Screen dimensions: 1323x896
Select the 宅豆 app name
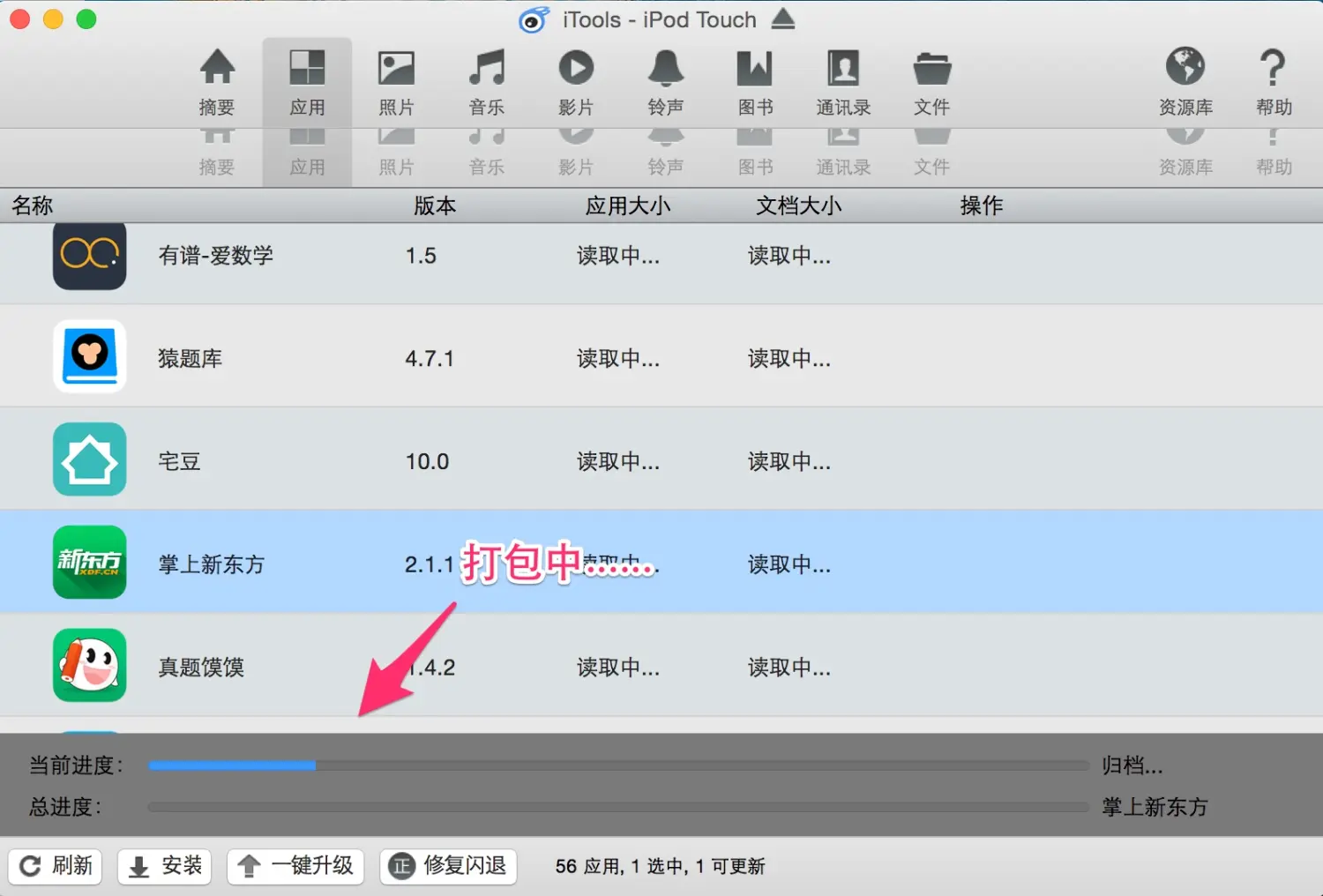pos(179,461)
